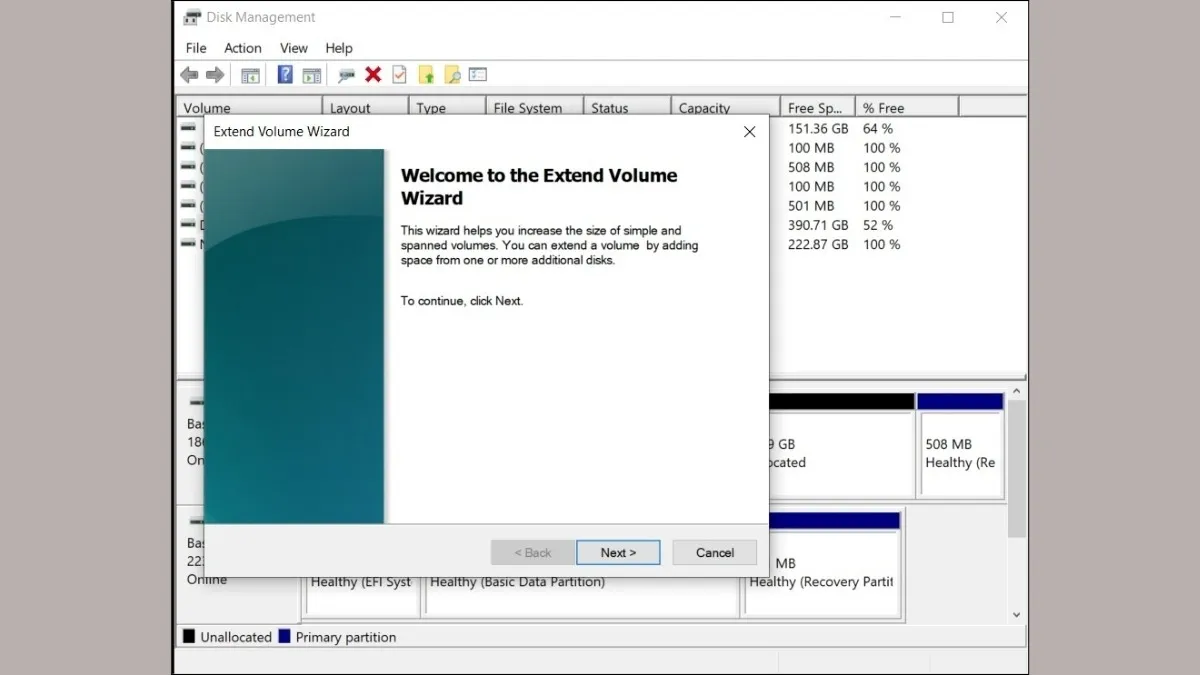Click the folder with green up-arrow icon
Image resolution: width=1200 pixels, height=675 pixels.
425,75
